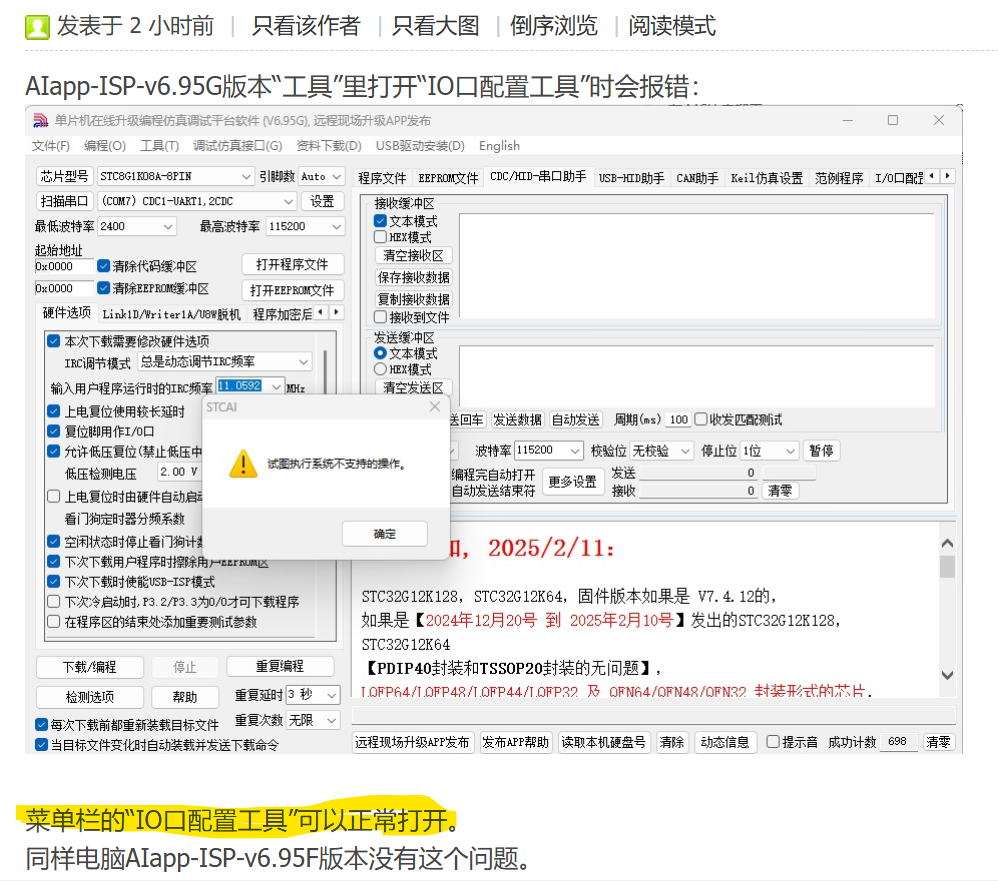Viewport: 998px width, 881px height.
Task: Open the COM port selection dropdown
Action: click(x=288, y=201)
